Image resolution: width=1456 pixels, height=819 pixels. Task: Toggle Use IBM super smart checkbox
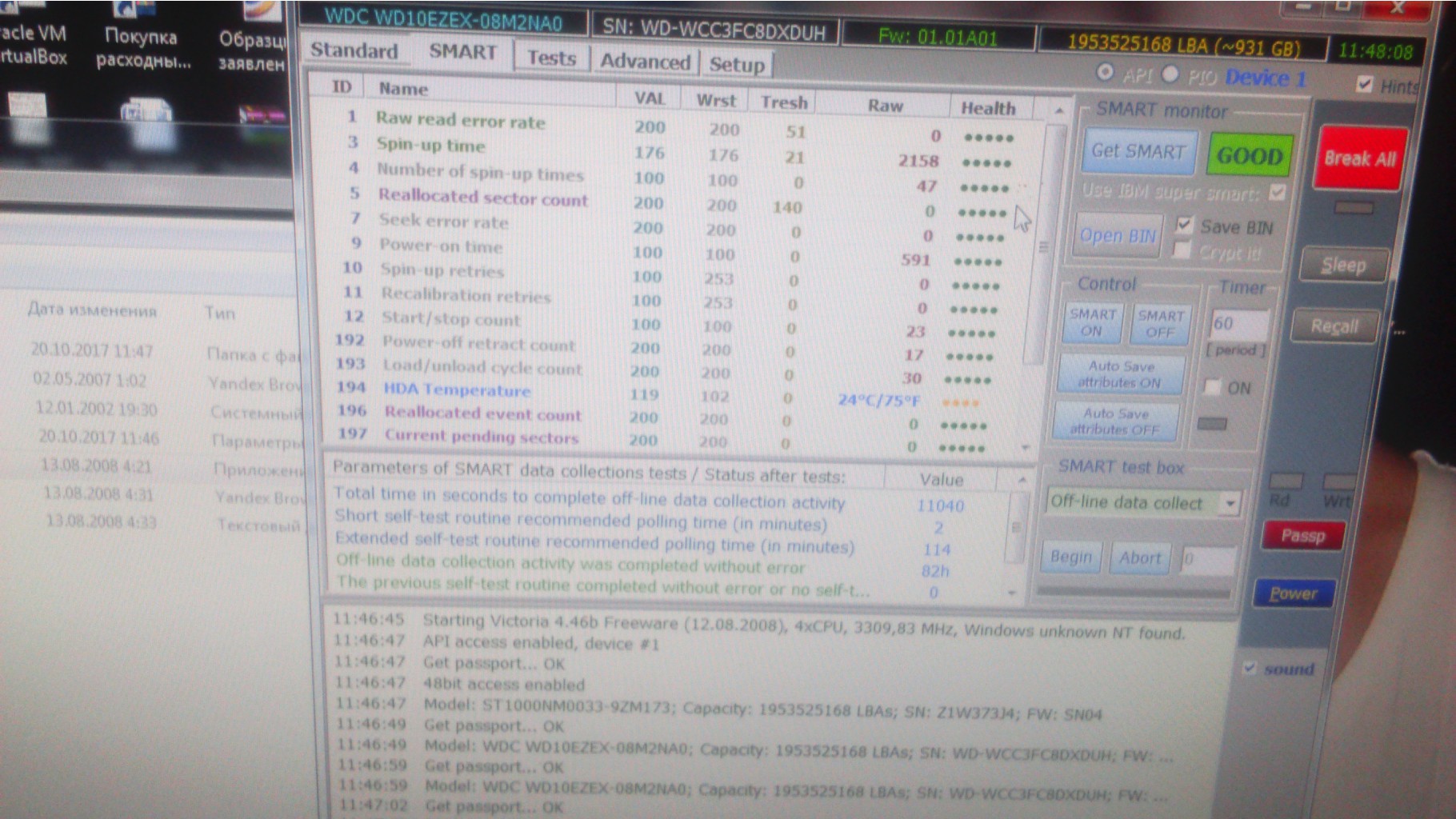[1277, 193]
